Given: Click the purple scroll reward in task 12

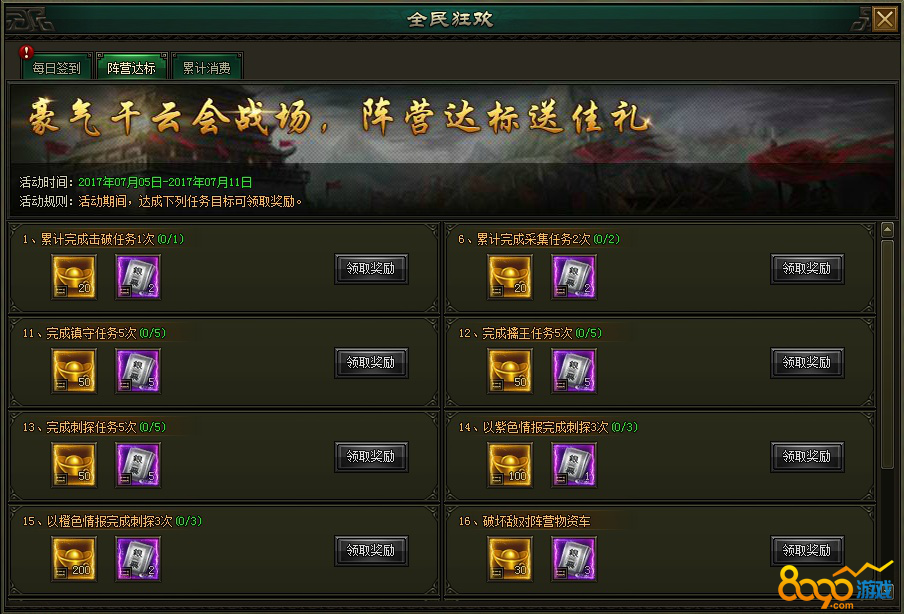Looking at the screenshot, I should (x=574, y=371).
